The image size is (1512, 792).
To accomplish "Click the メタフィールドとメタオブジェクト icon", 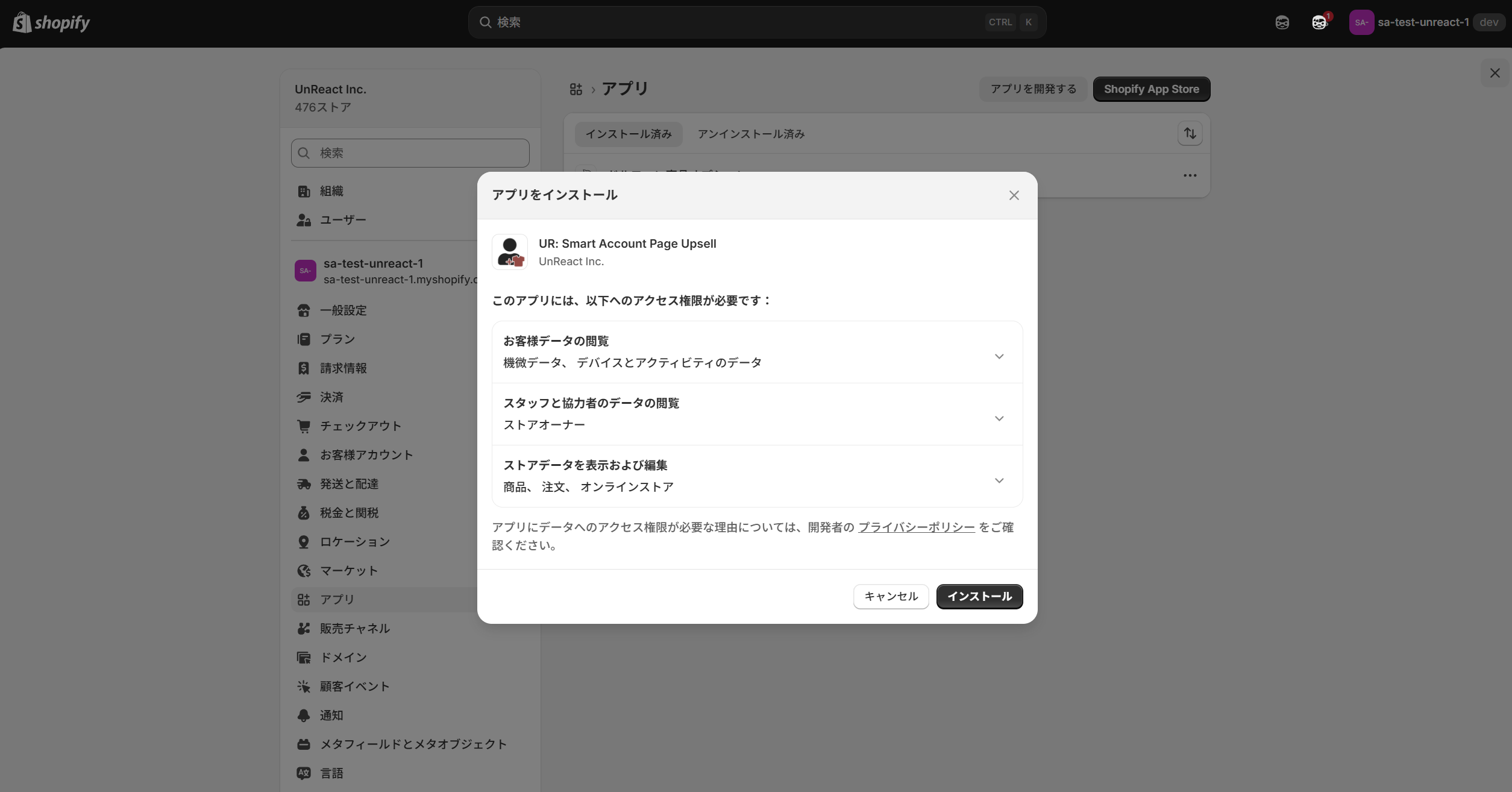I will [304, 744].
